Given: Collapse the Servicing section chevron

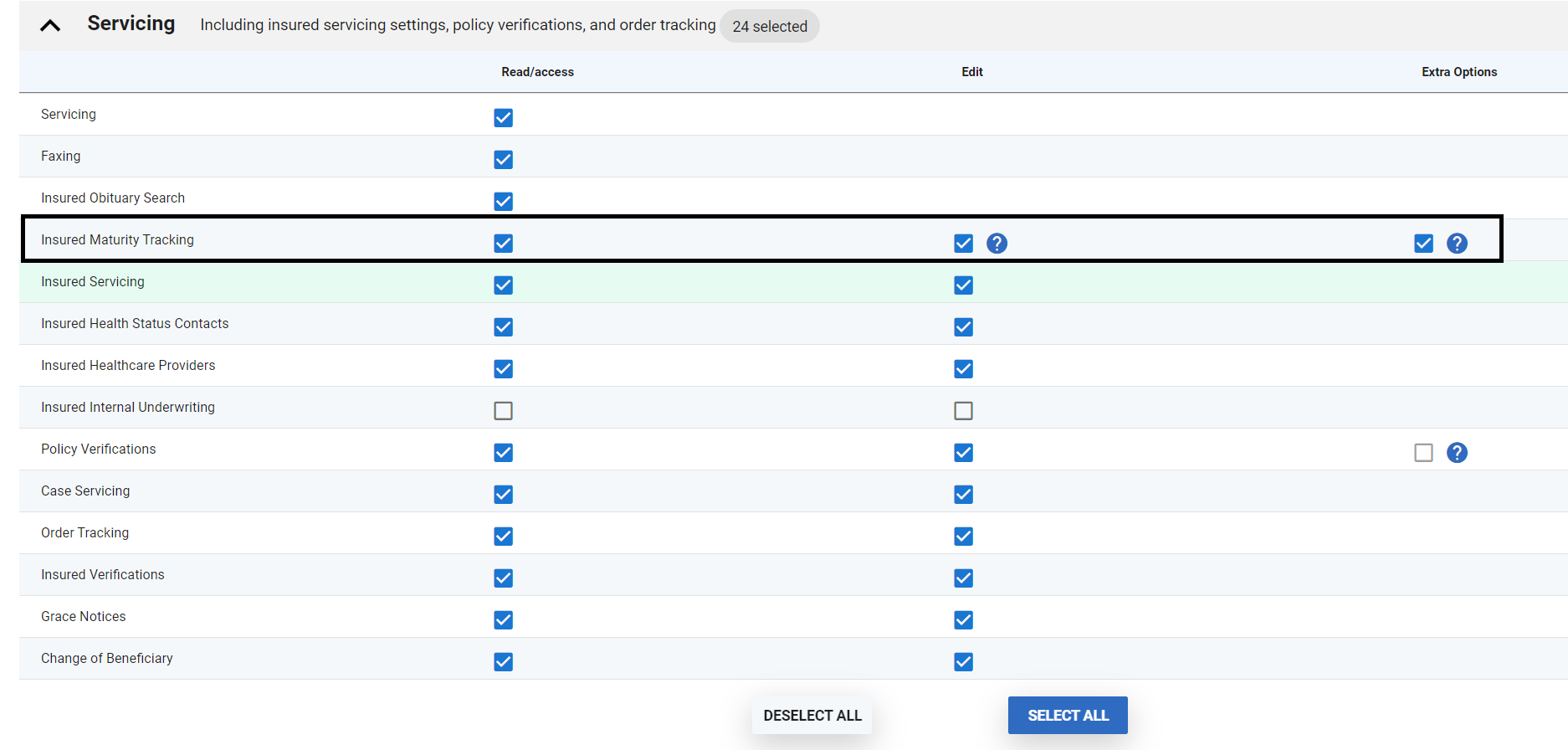Looking at the screenshot, I should pyautogui.click(x=50, y=26).
